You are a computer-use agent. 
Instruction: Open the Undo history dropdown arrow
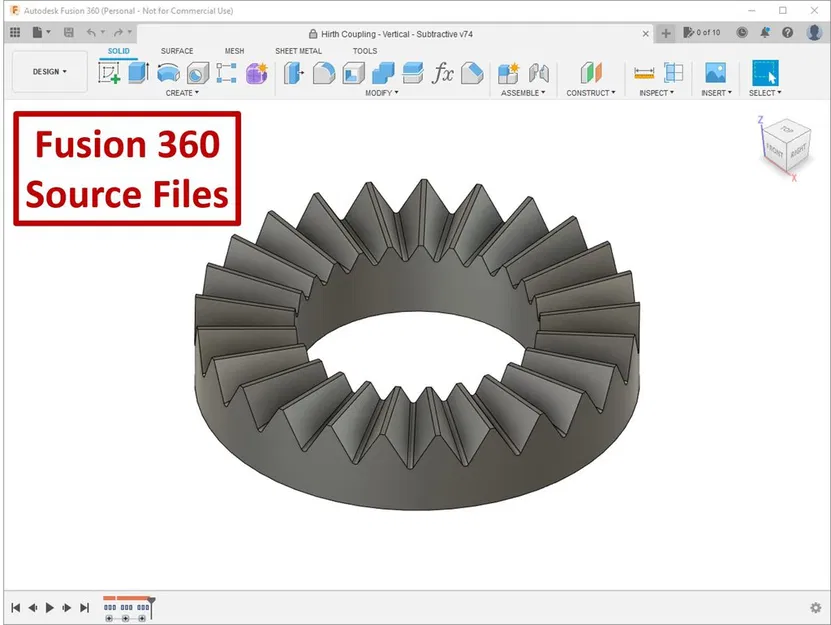point(103,32)
